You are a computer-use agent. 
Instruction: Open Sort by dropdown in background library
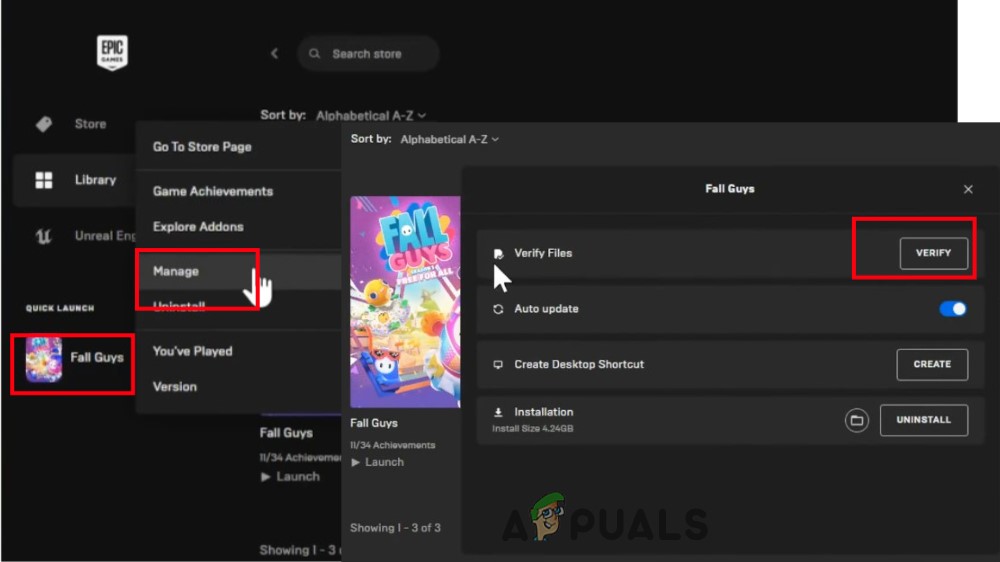[x=371, y=115]
